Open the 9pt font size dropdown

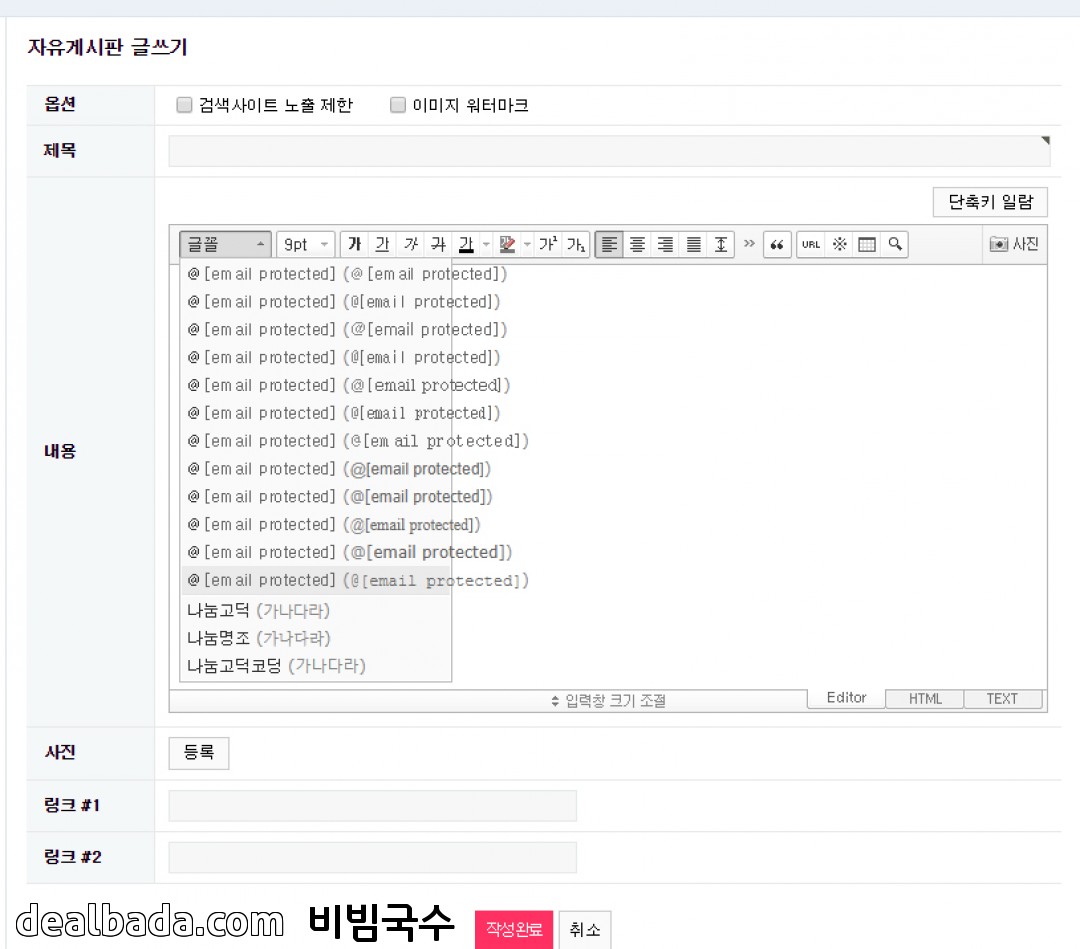click(x=305, y=245)
